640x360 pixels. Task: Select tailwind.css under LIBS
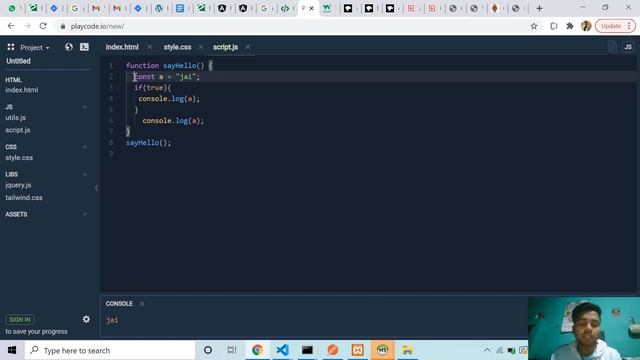[24, 198]
